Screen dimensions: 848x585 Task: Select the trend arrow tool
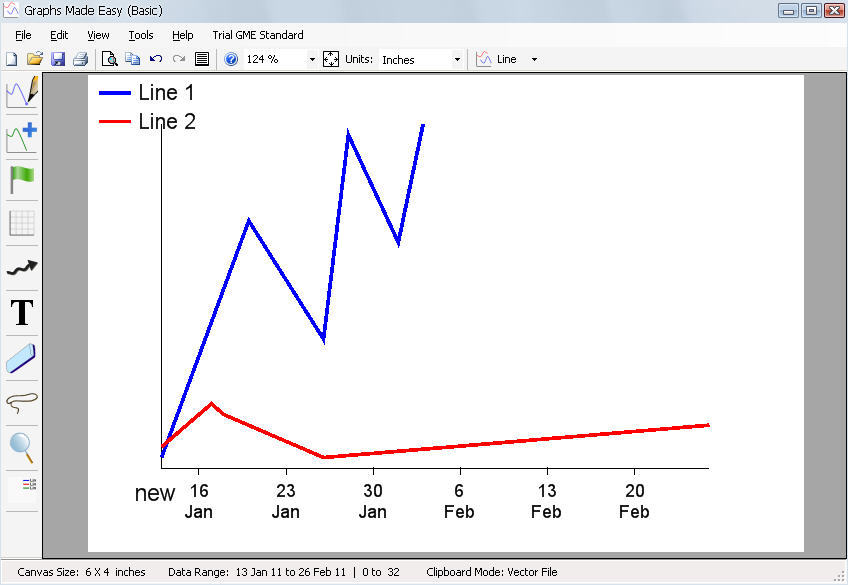click(x=20, y=266)
